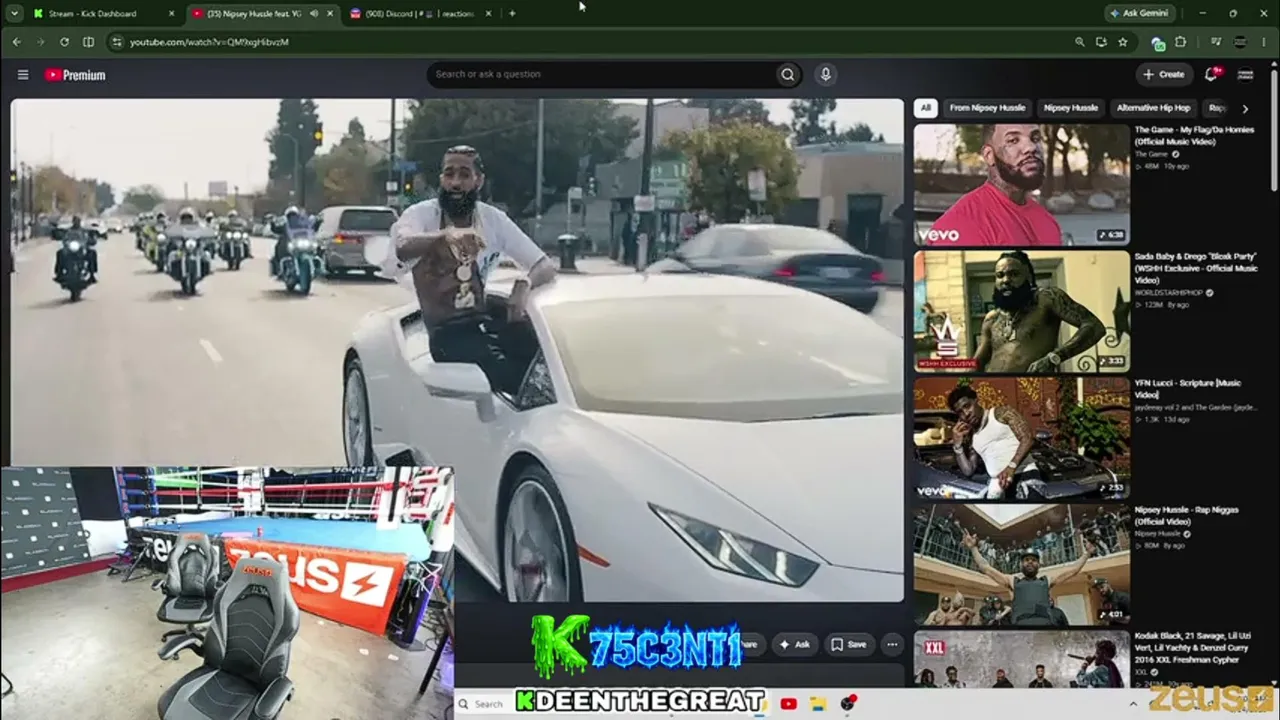Click the YouTube search magnifier button

click(788, 74)
